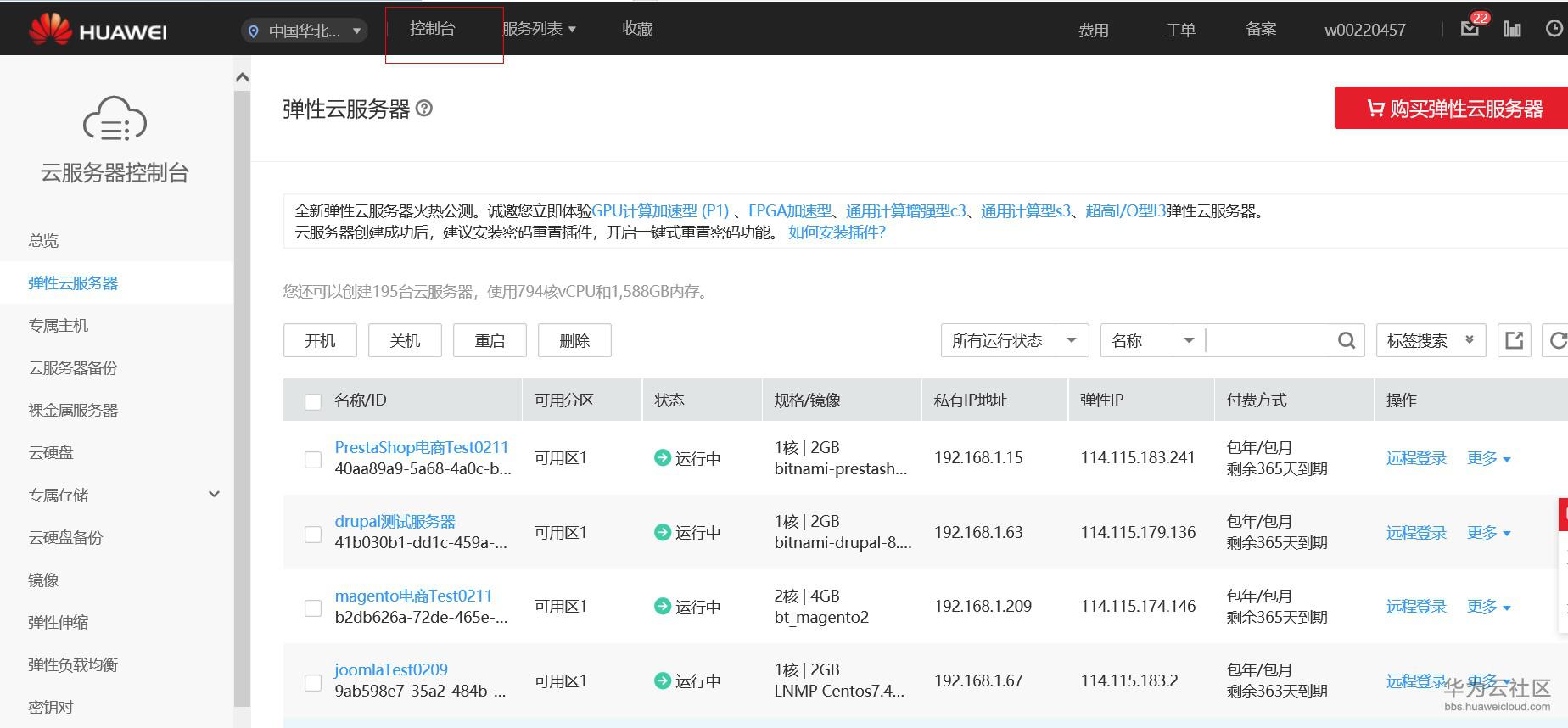
Task: Select 弹性云服务器 in the sidebar
Action: (73, 283)
